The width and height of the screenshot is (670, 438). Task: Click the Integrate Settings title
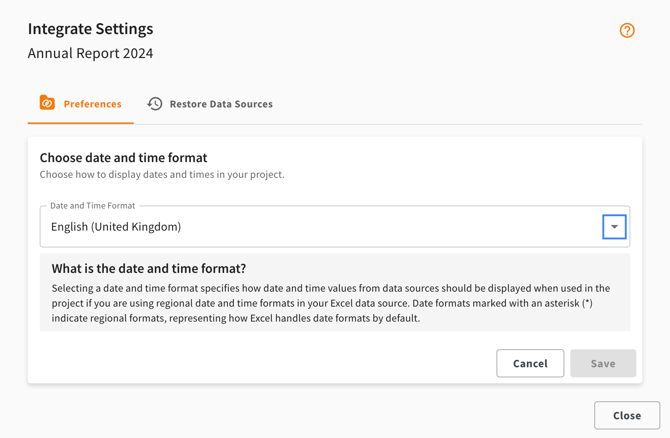point(91,29)
